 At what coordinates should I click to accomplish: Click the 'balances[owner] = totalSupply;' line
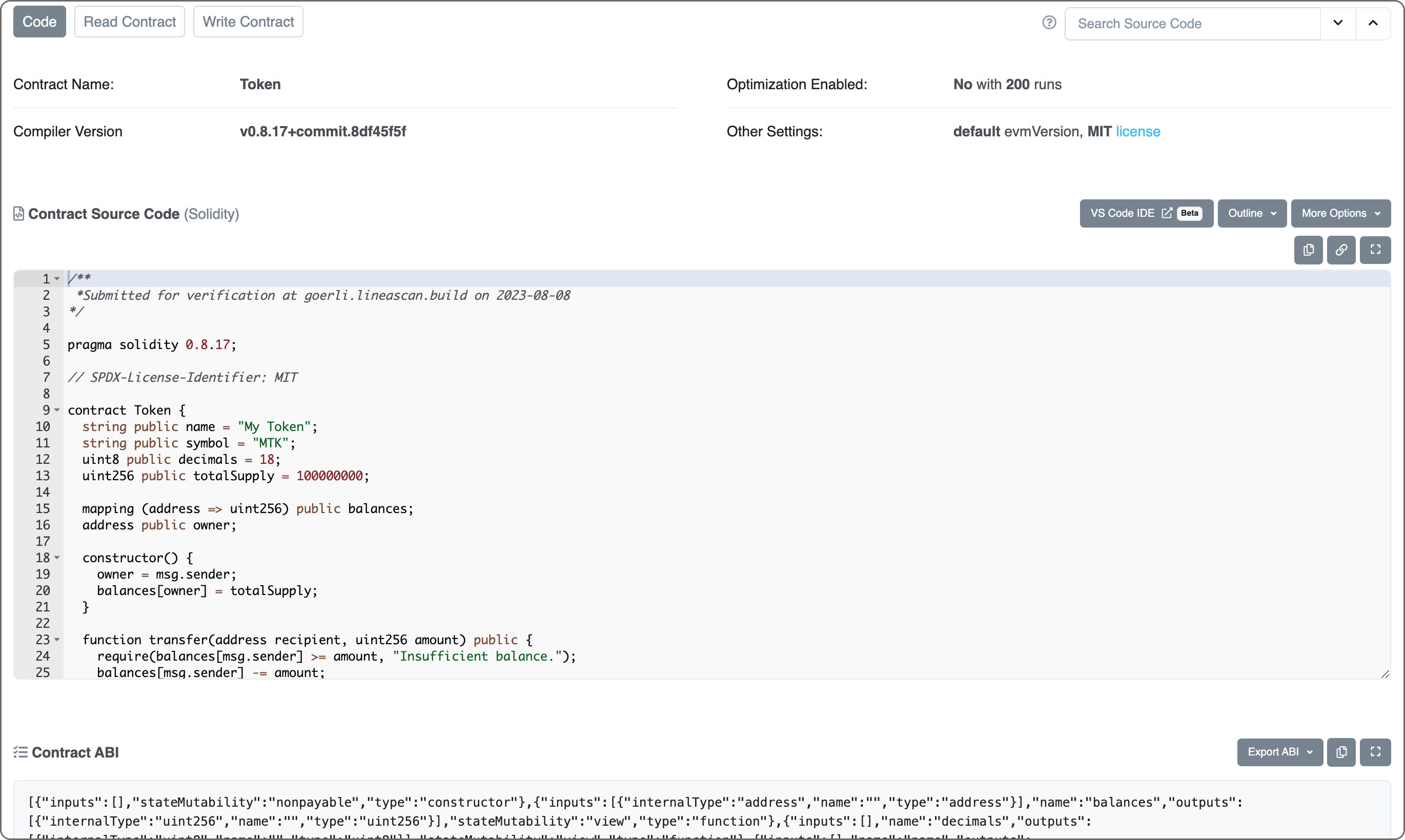coord(207,590)
